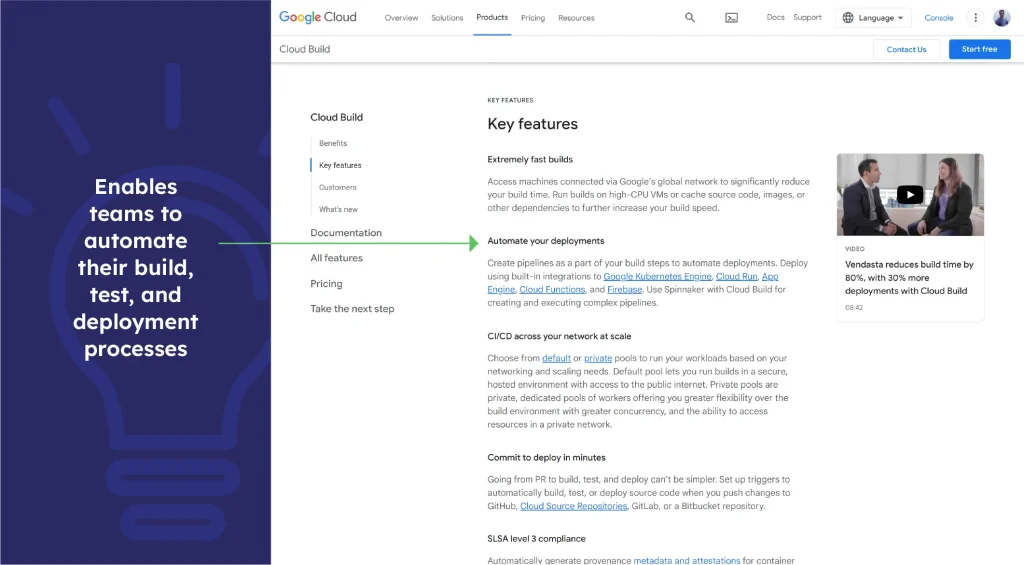This screenshot has height=565, width=1024.
Task: Go to the Overview menu item
Action: click(401, 18)
